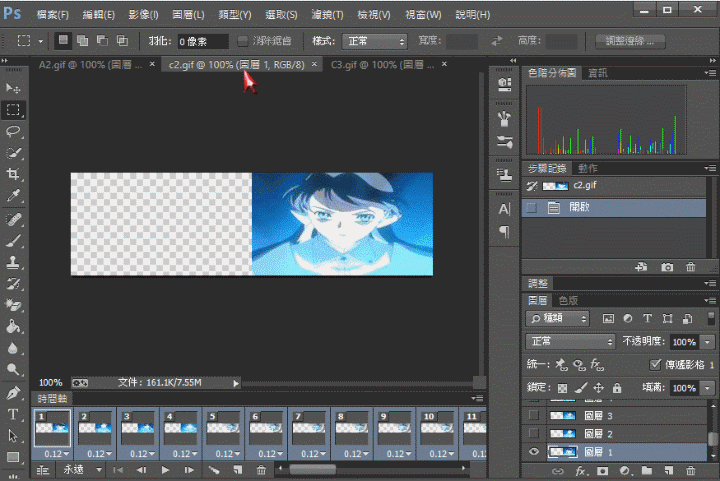The width and height of the screenshot is (720, 481).
Task: Play the animation
Action: click(165, 470)
